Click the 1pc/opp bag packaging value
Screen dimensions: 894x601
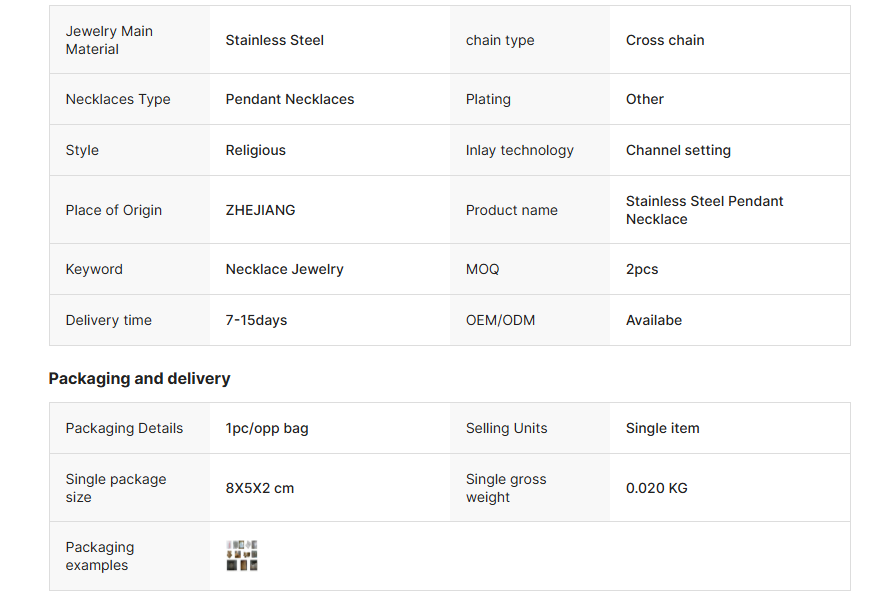point(266,428)
